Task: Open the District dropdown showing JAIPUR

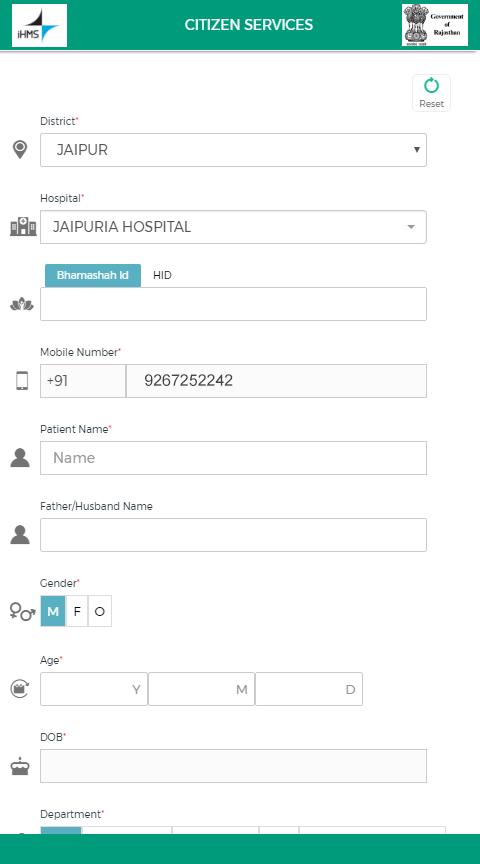Action: tap(233, 150)
